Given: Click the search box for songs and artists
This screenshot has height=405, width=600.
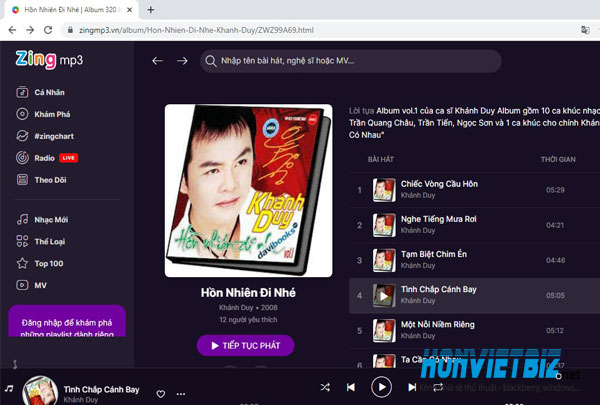Looking at the screenshot, I should click(x=351, y=61).
